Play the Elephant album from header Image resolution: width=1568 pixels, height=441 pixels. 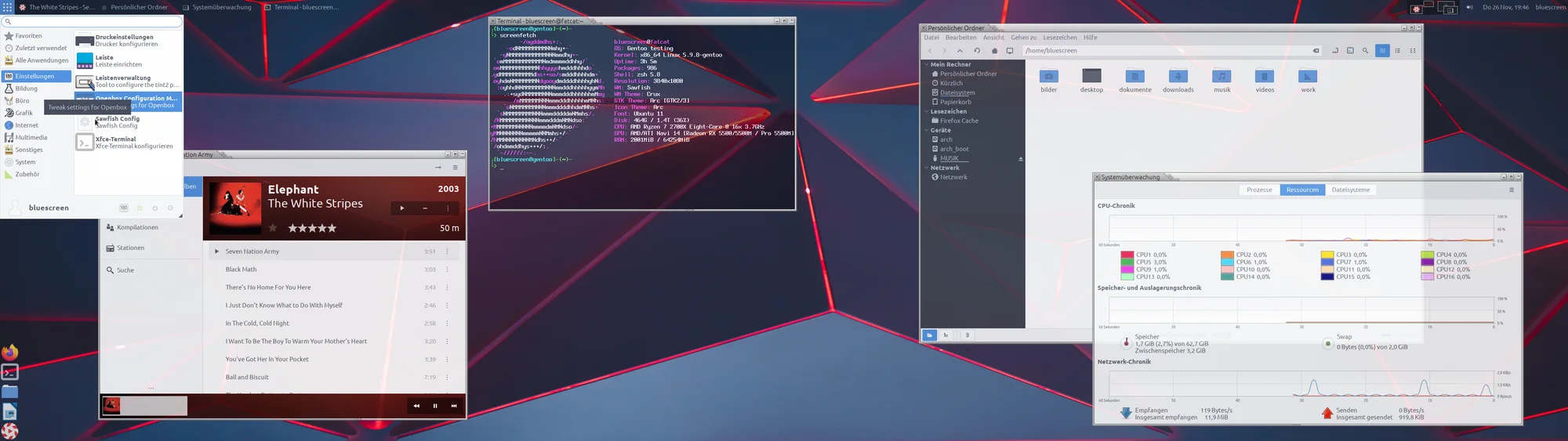tap(402, 208)
